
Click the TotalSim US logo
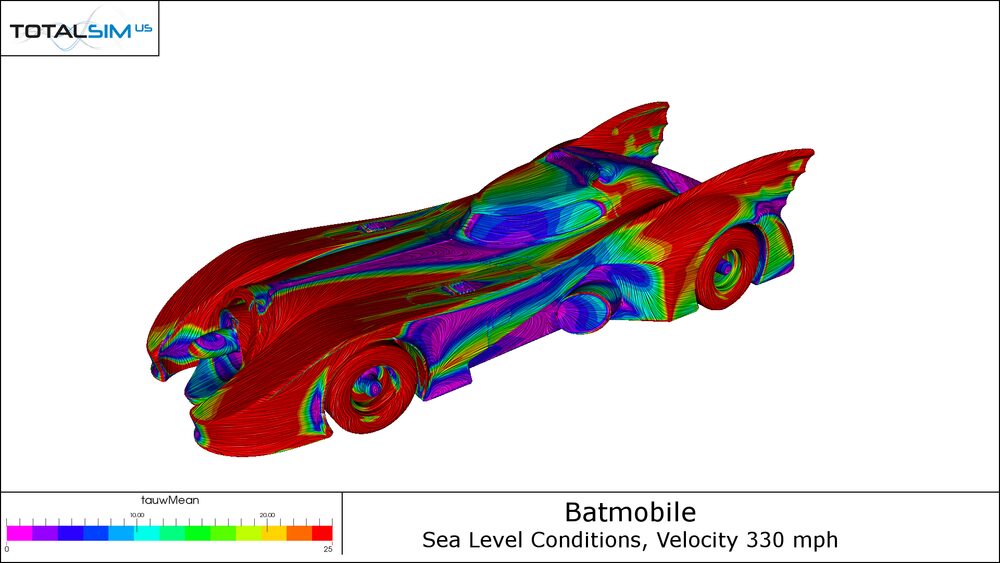pyautogui.click(x=80, y=29)
